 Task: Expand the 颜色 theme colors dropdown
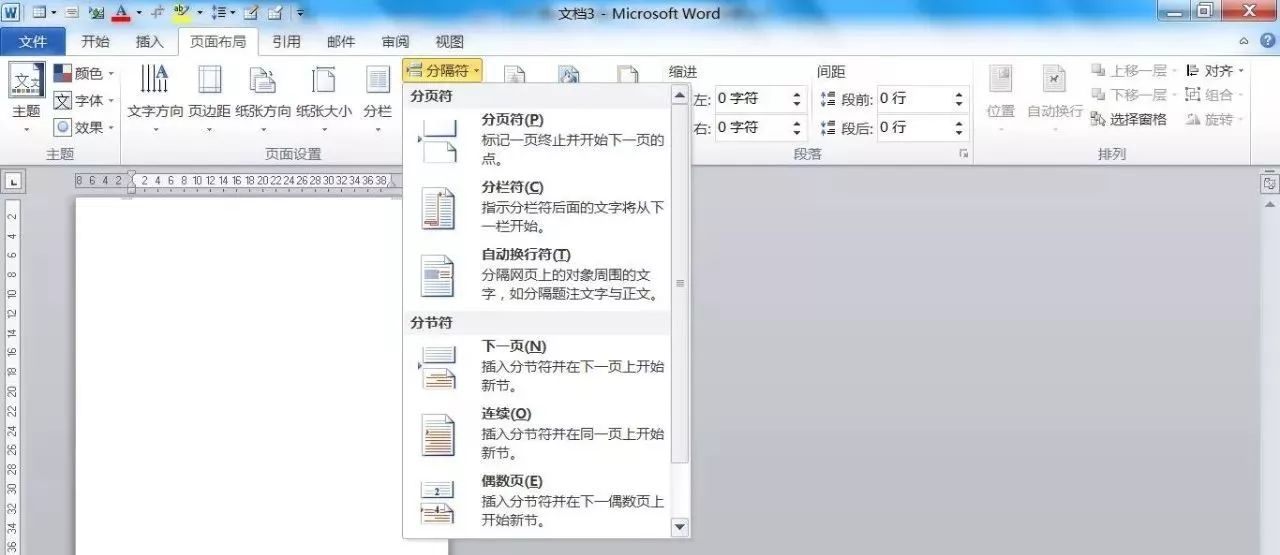[x=83, y=73]
